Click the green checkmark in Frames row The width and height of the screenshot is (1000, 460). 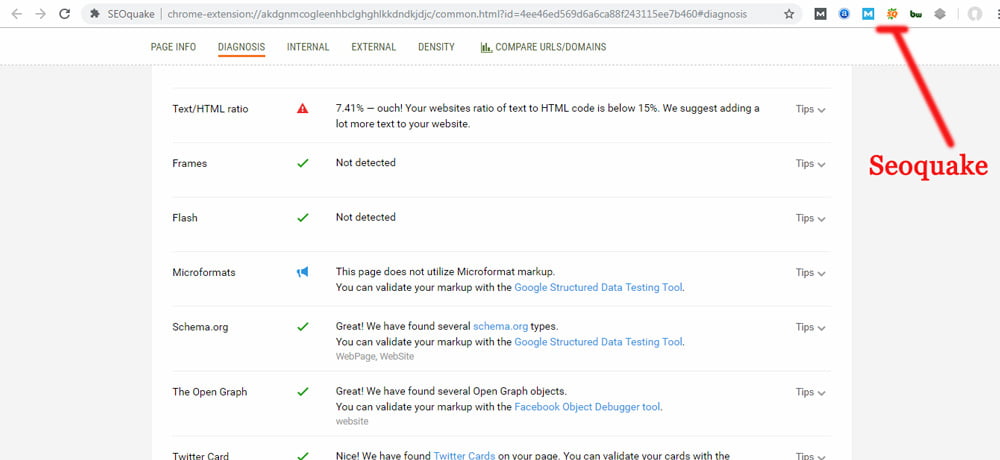[302, 163]
